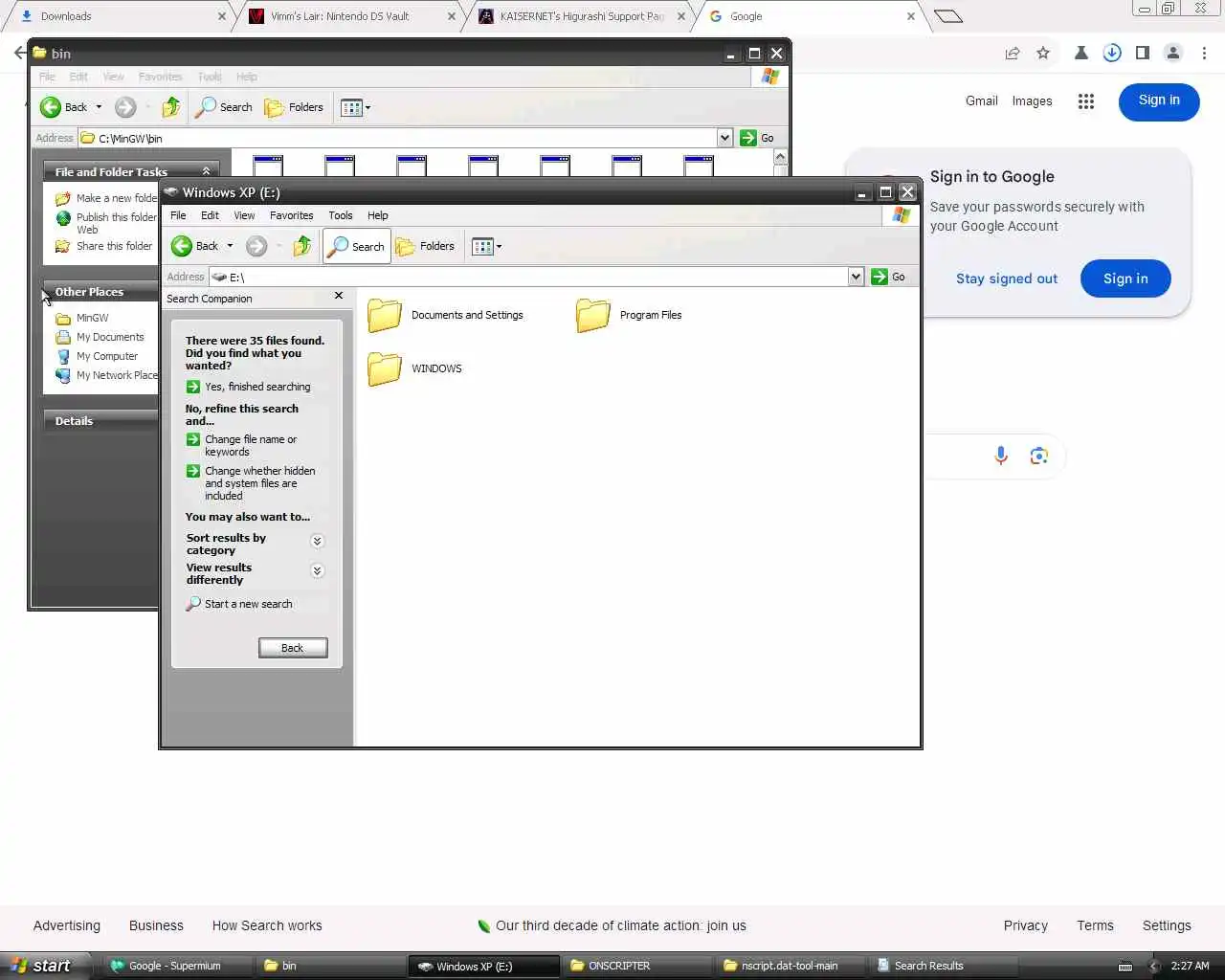Open My Network Places in Other Places
1225x980 pixels.
pos(106,375)
